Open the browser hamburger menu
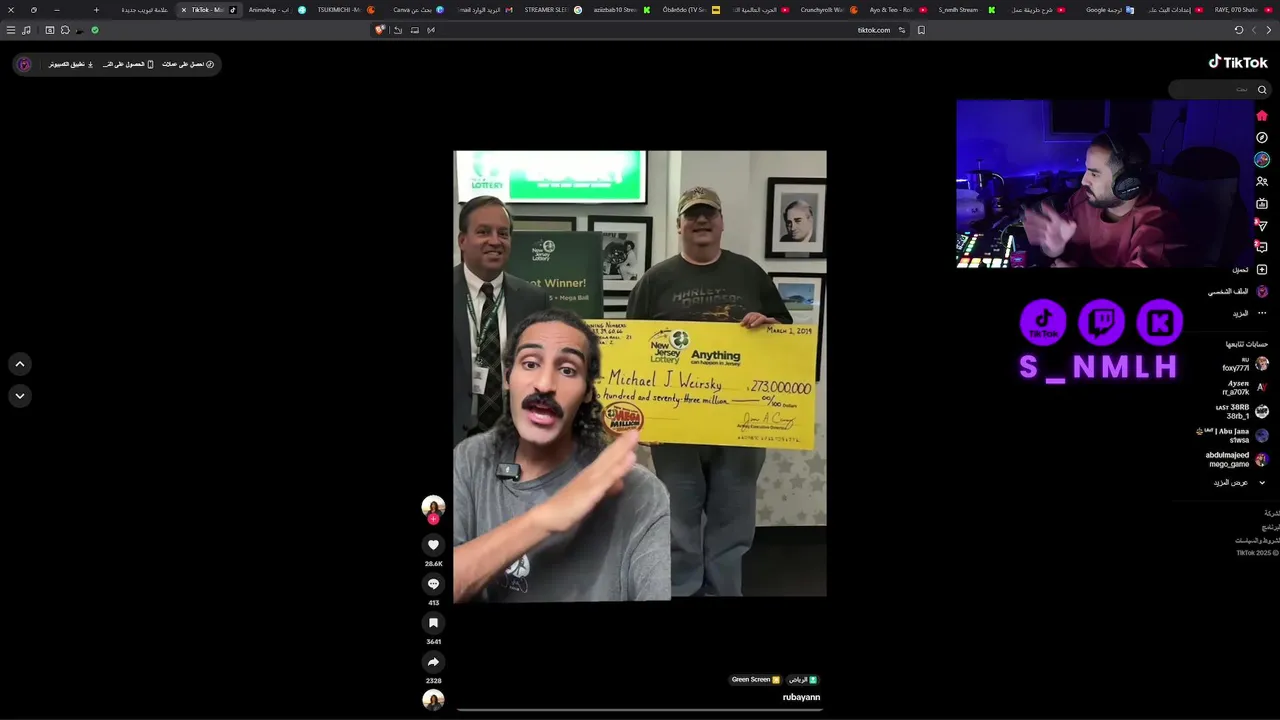The image size is (1280, 720). (x=11, y=30)
